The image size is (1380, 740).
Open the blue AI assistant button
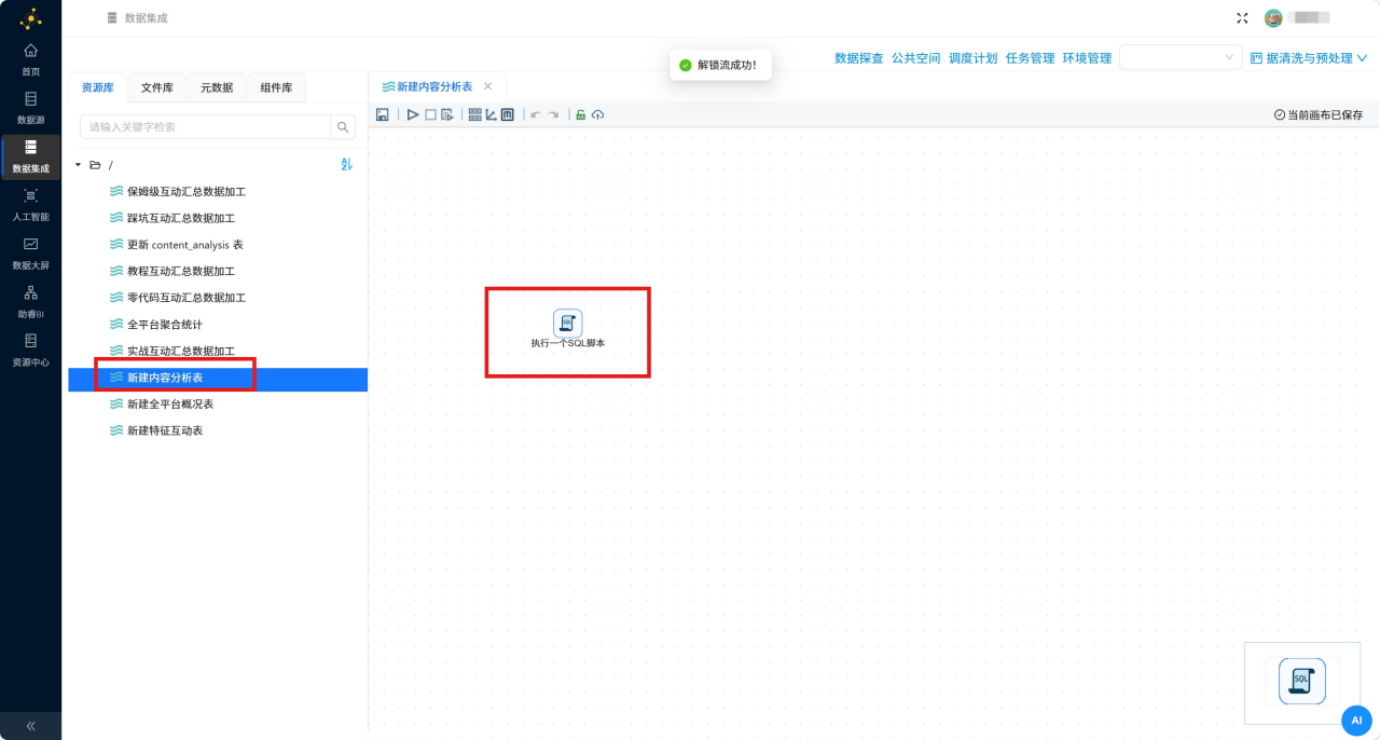coord(1356,720)
